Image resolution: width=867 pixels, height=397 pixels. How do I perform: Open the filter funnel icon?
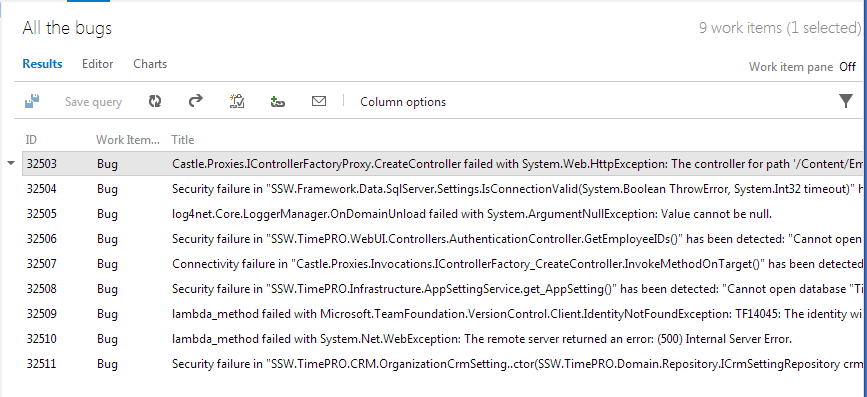846,101
